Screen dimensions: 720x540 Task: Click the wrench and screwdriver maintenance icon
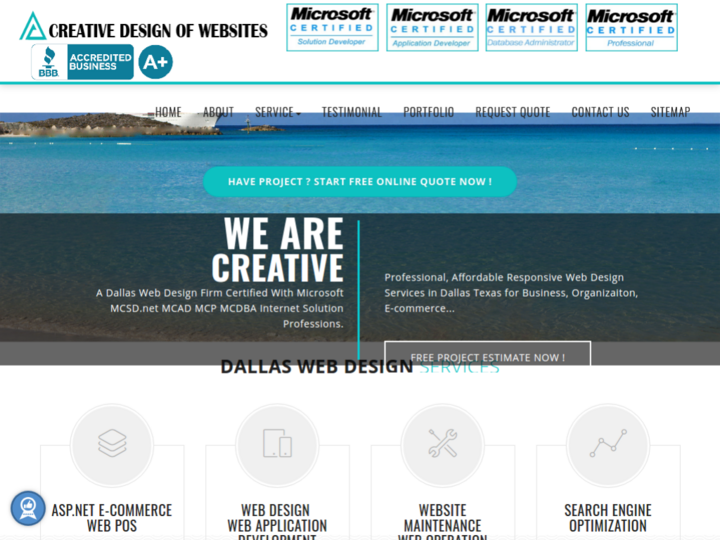tap(443, 444)
